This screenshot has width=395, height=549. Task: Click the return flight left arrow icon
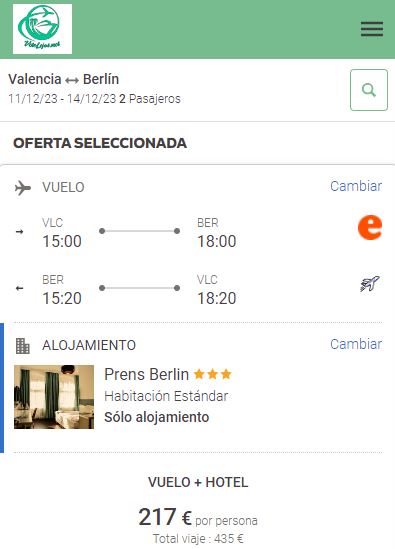(20, 289)
